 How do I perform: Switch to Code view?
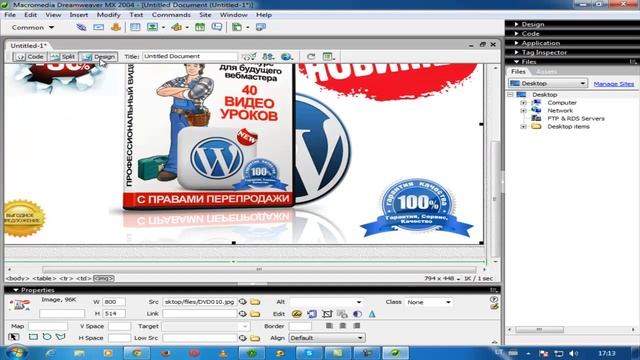(x=29, y=57)
